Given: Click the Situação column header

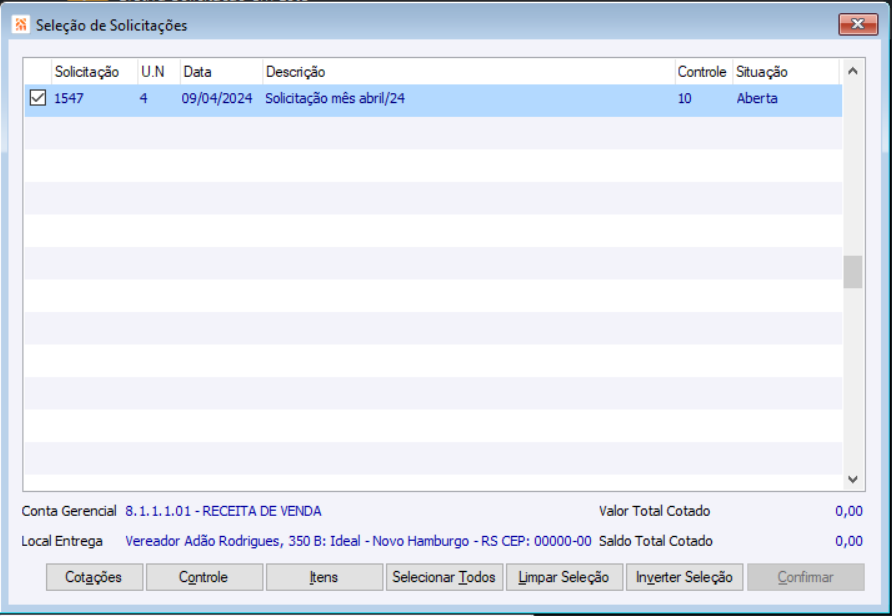Looking at the screenshot, I should 785,72.
